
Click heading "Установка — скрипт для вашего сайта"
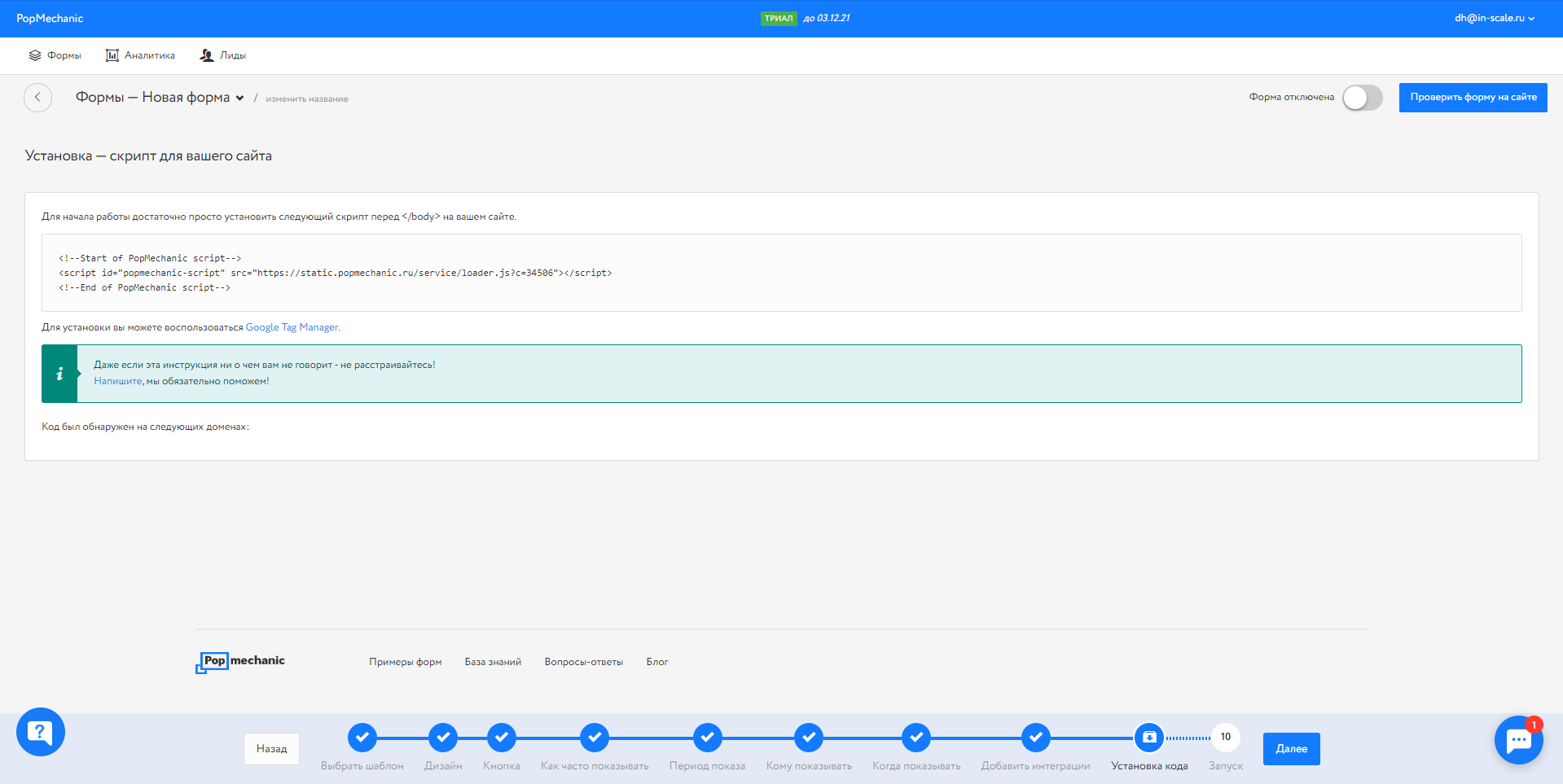coord(148,155)
